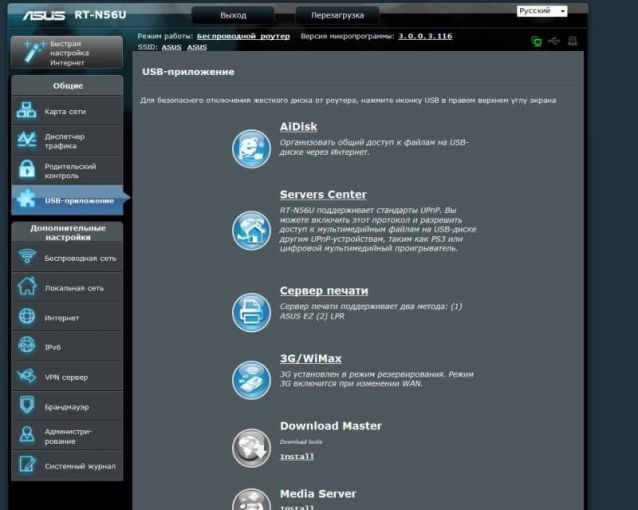Open Карта сети in the sidebar
Image resolution: width=638 pixels, height=510 pixels.
66,111
